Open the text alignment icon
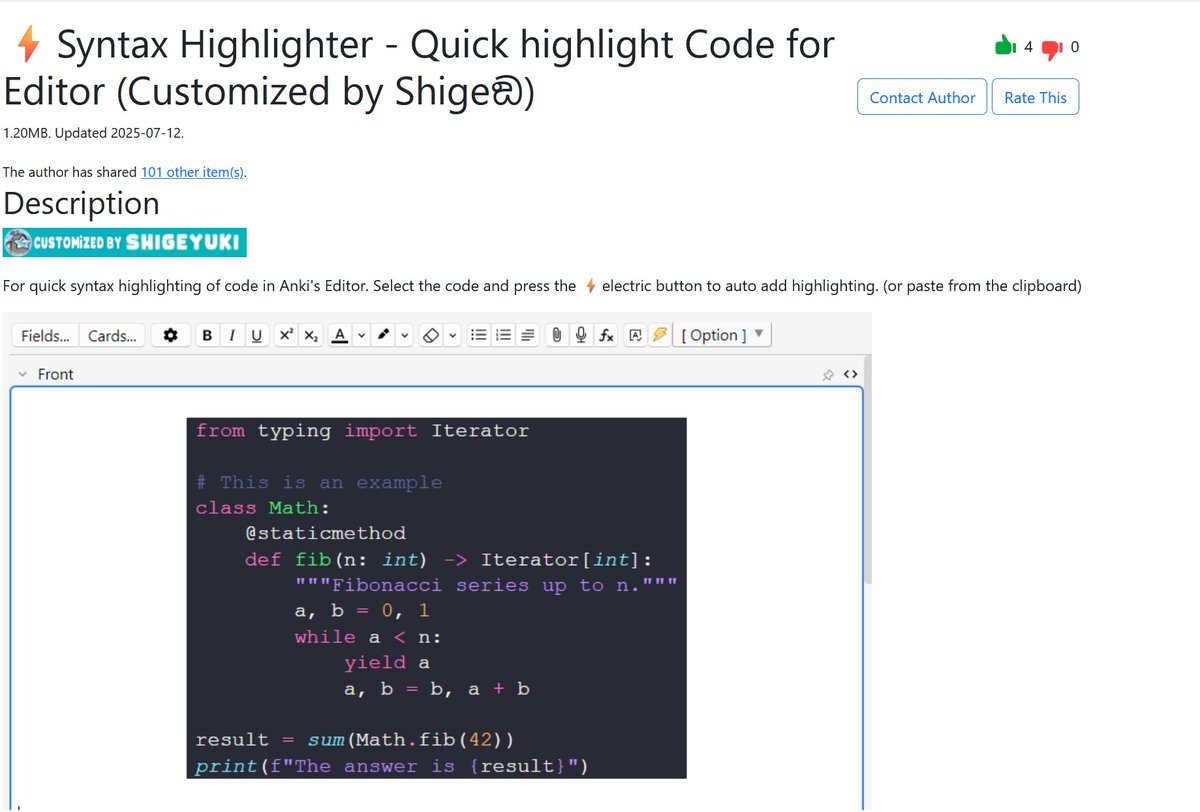Screen dimensions: 1200x812 click(528, 335)
